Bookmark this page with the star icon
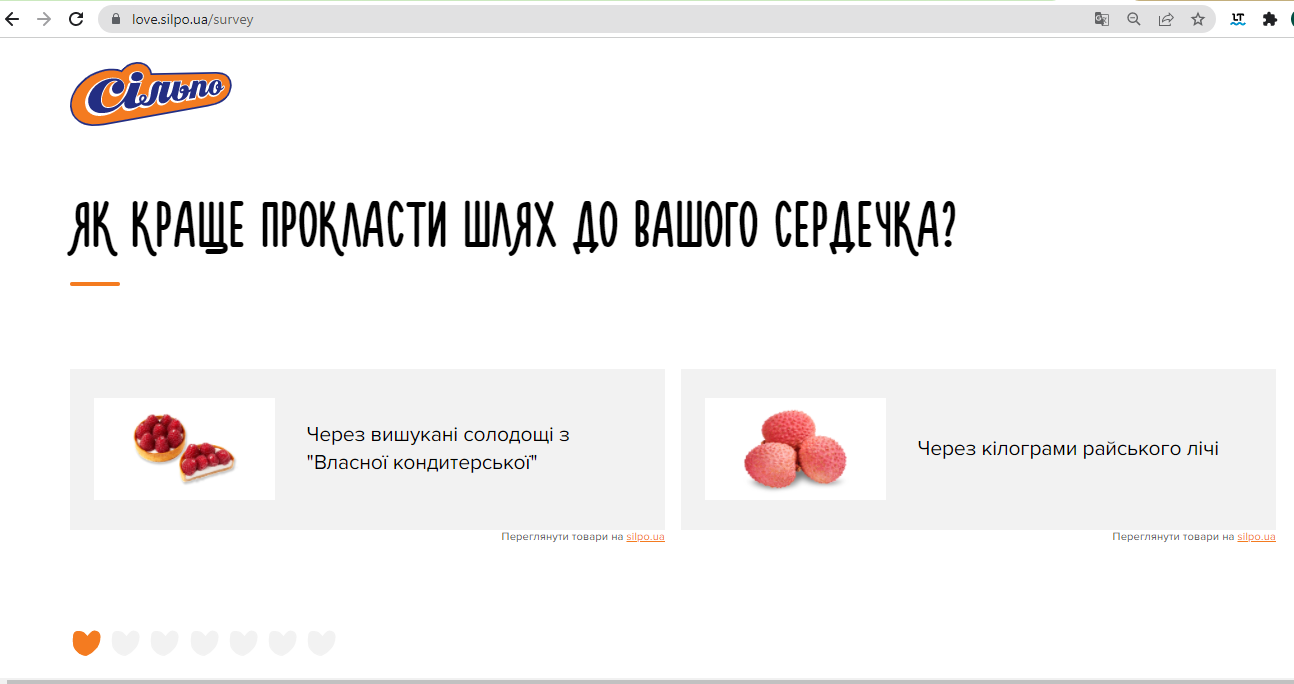This screenshot has width=1294, height=684. point(1197,19)
